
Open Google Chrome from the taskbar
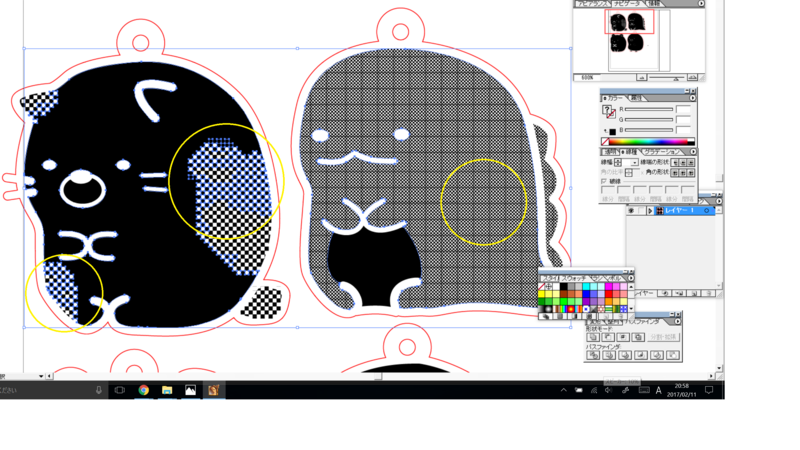coord(144,390)
